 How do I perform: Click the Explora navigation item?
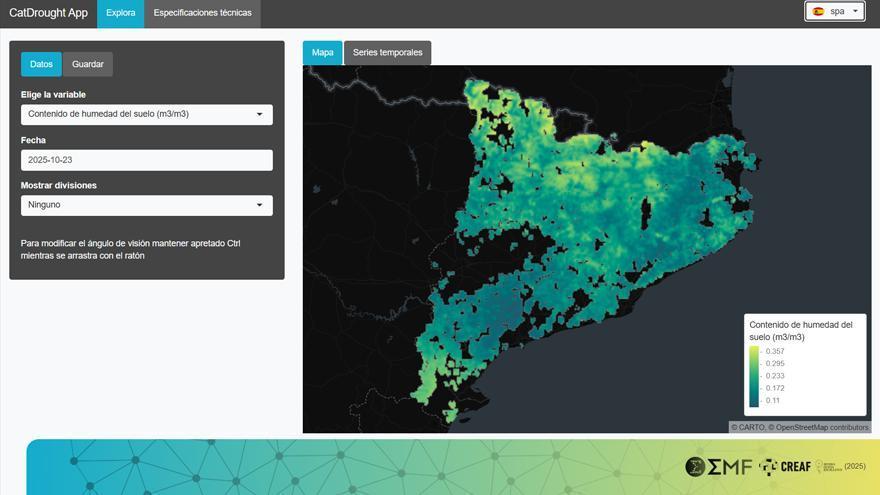pyautogui.click(x=120, y=13)
